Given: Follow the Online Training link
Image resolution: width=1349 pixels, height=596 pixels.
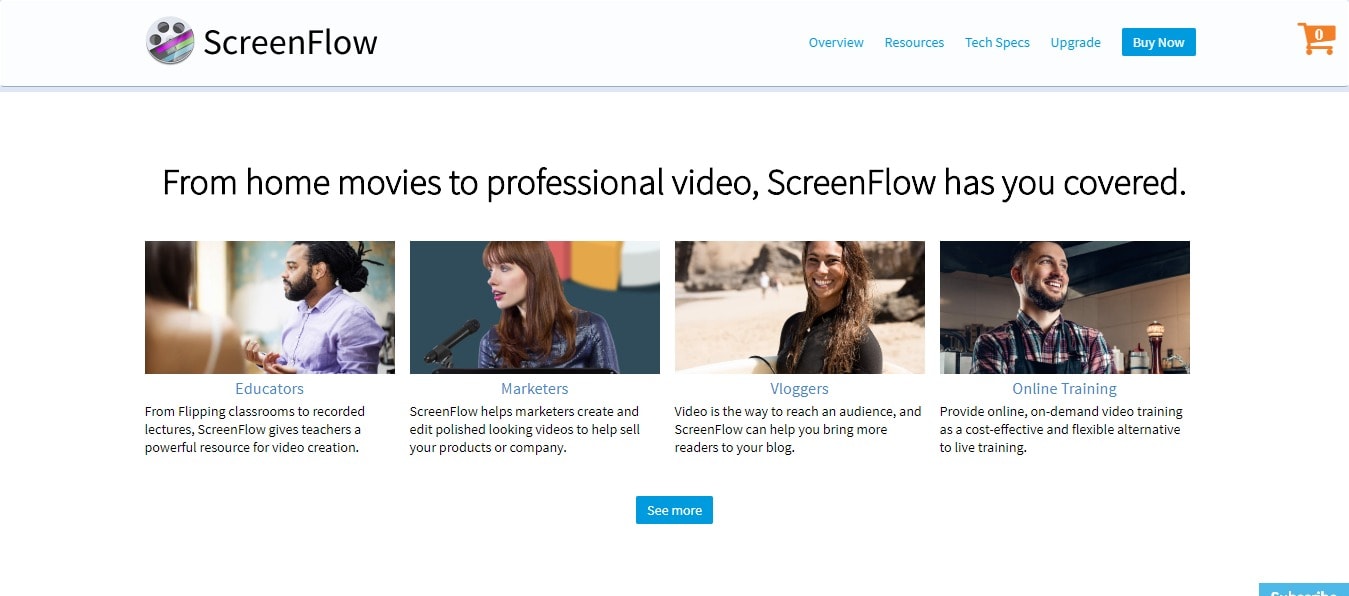Looking at the screenshot, I should coord(1064,389).
